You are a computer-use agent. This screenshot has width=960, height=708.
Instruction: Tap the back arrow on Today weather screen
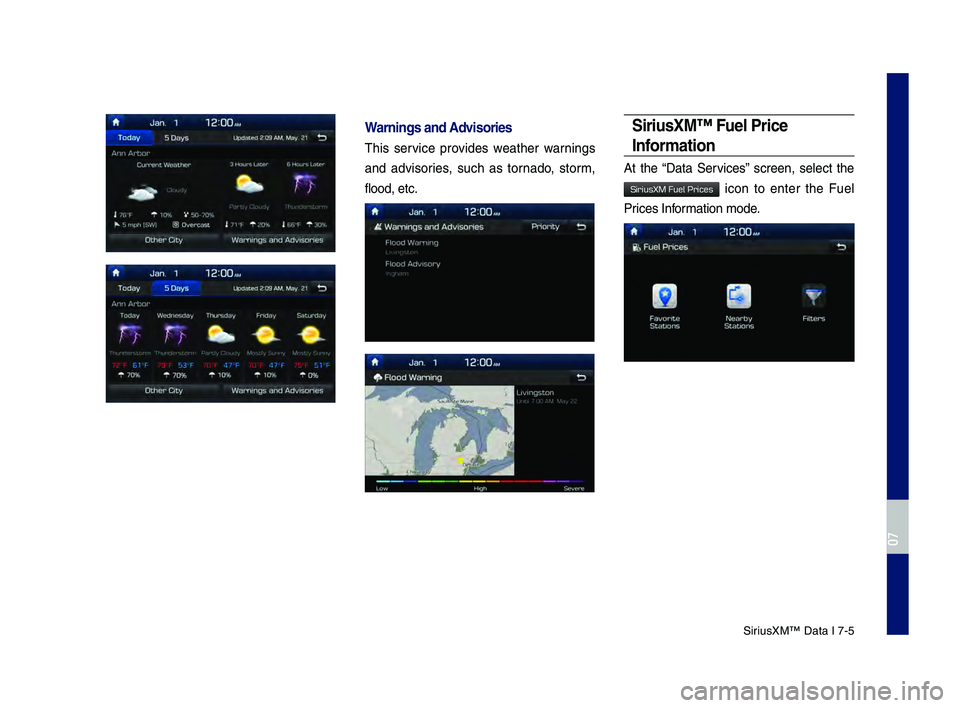321,138
